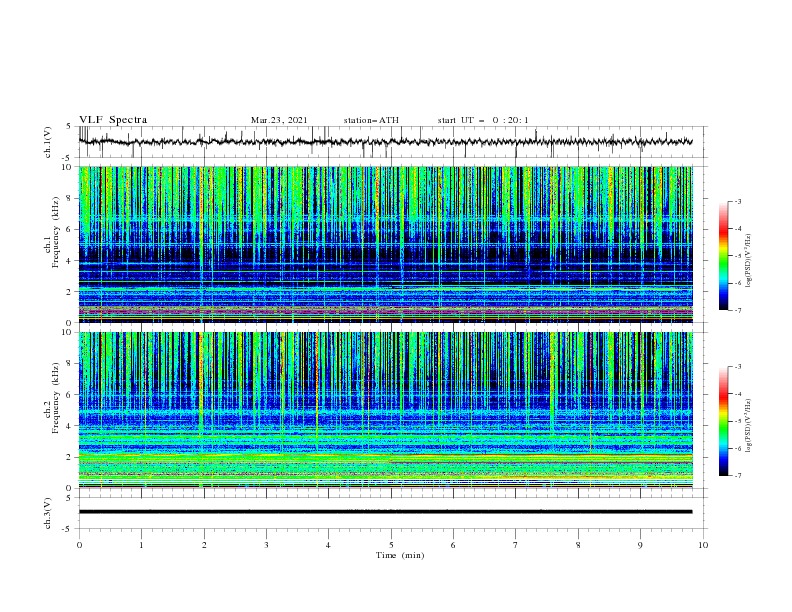This screenshot has width=792, height=612.
Task: Select the ch.2 "Frequency (kHz)" axis label
Action: tap(56, 397)
